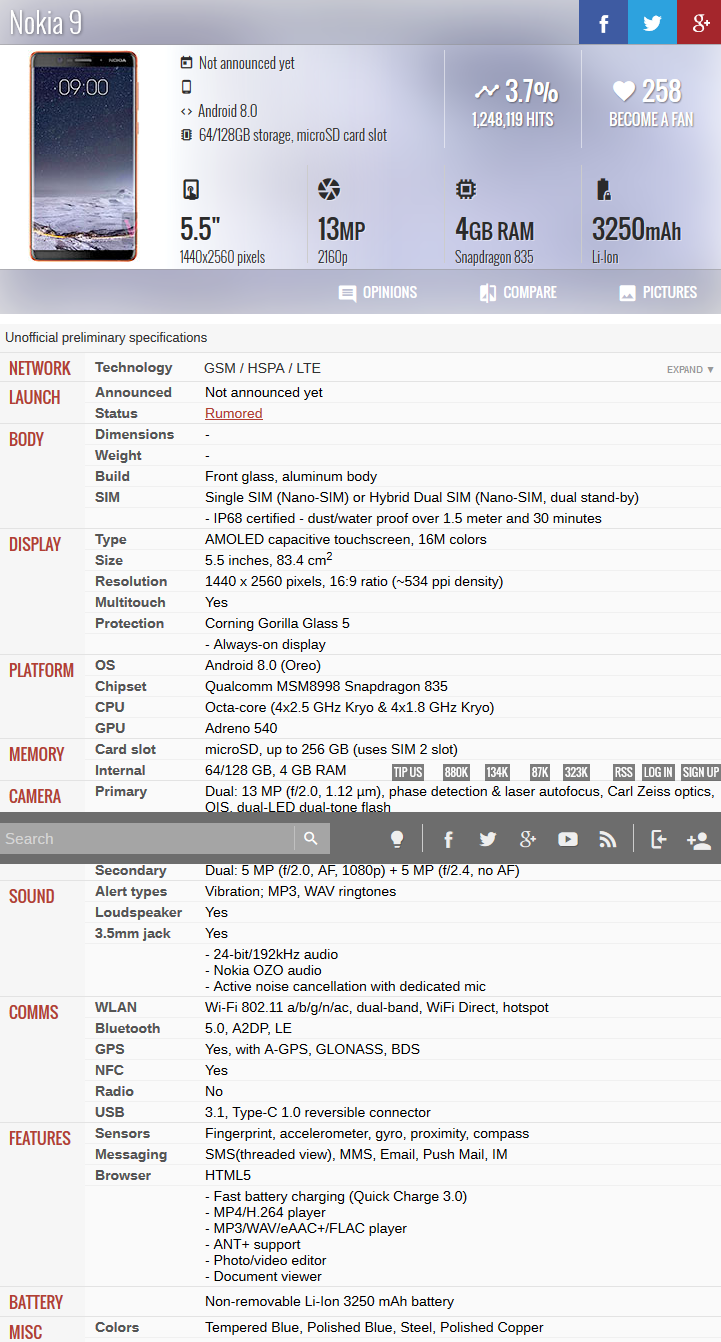Click the Sensors label in Features section

pyautogui.click(x=123, y=1133)
